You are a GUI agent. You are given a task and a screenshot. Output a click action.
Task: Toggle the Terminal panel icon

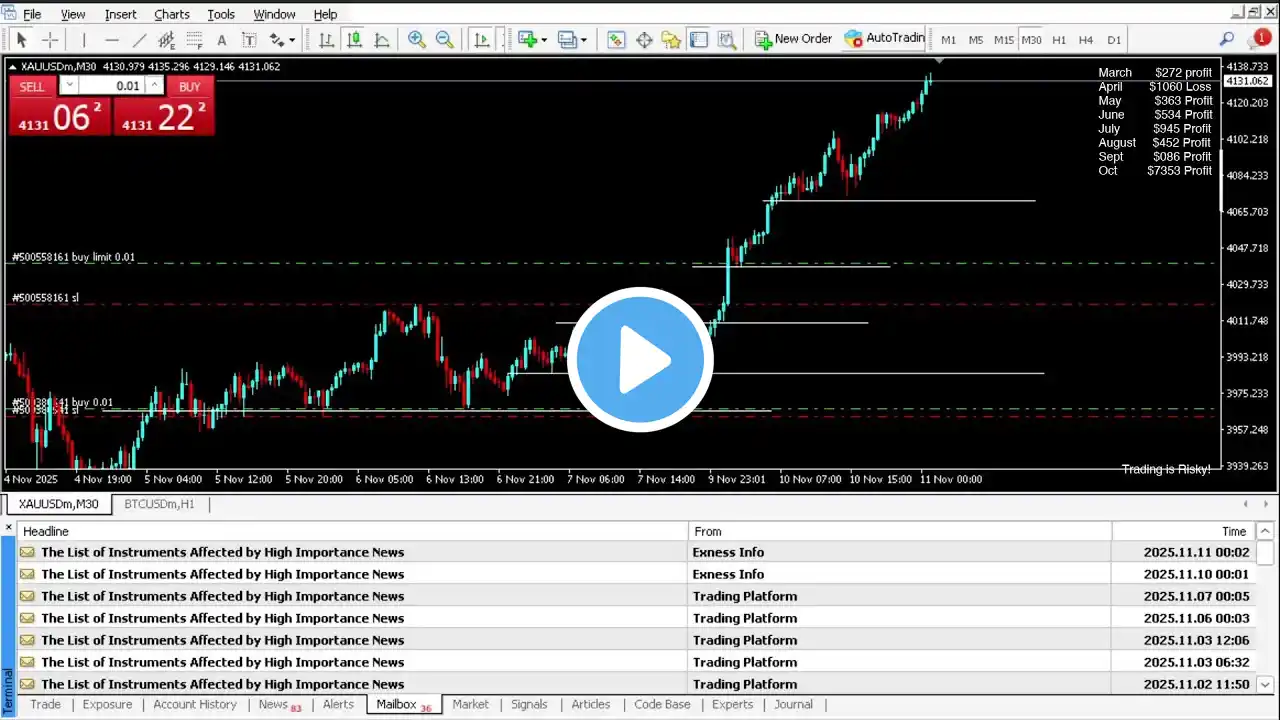coord(699,40)
